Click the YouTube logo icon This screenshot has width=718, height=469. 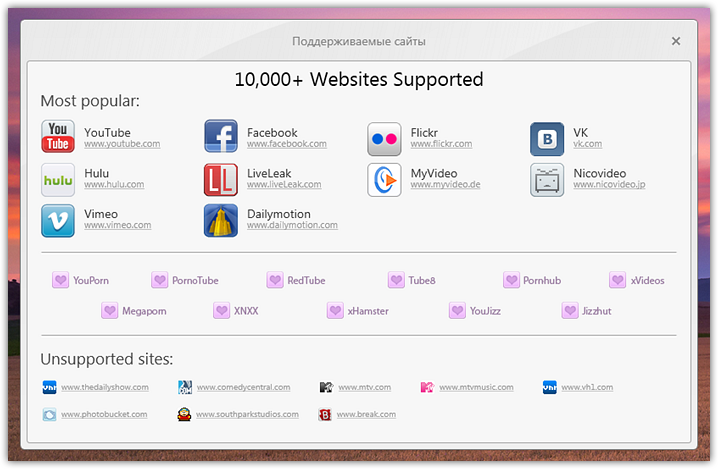click(x=58, y=136)
